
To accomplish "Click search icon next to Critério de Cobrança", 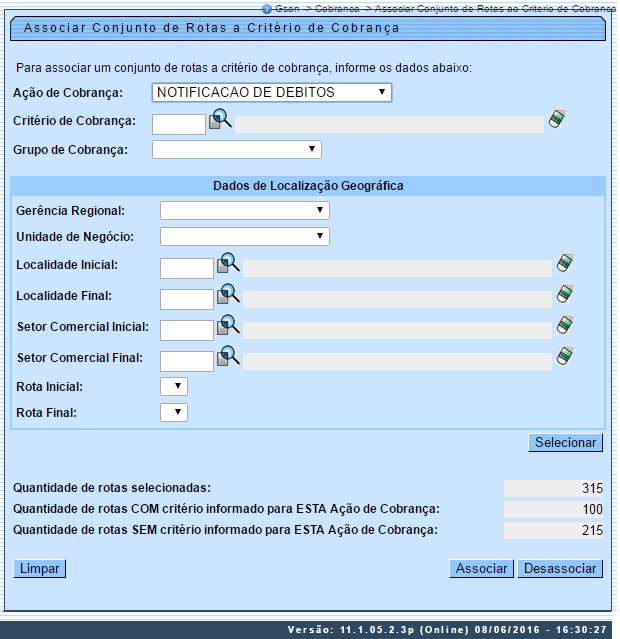I will click(220, 122).
